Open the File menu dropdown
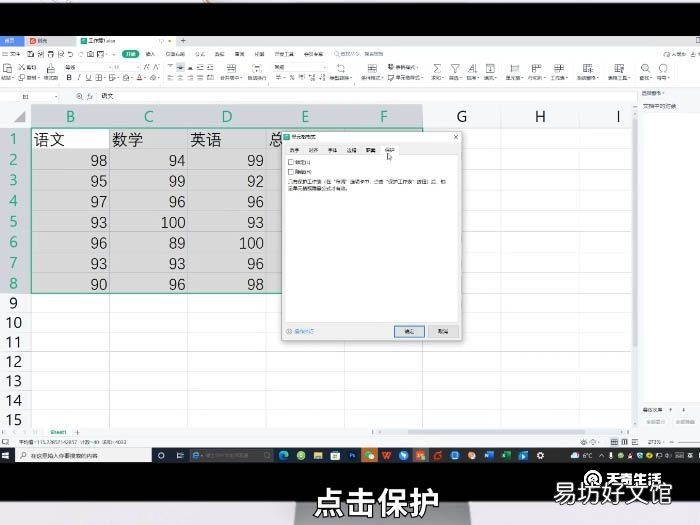 tap(12, 54)
